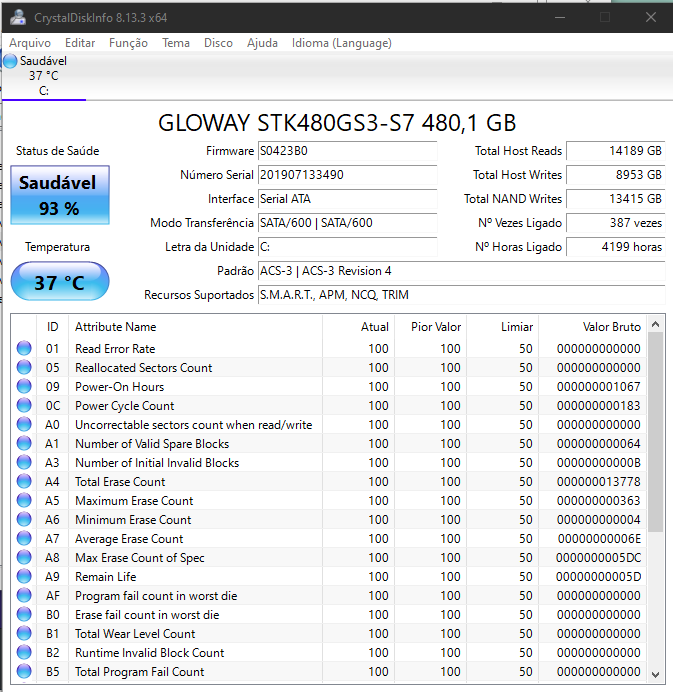Click the status orb for Minimum Erase Count
673x692 pixels.
[24, 519]
